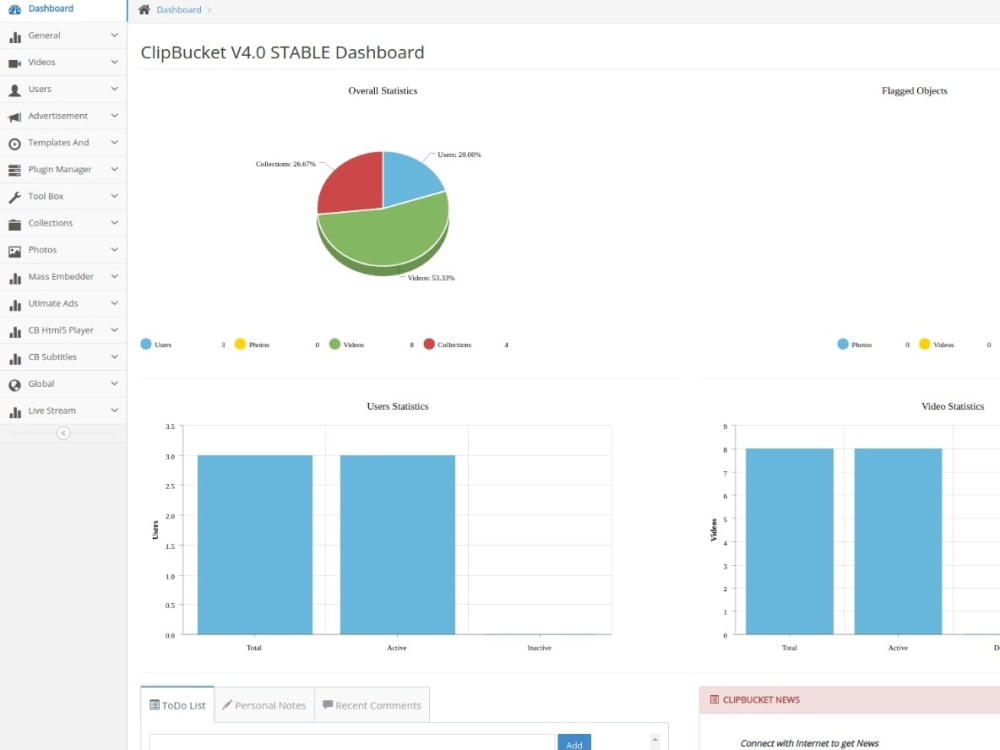Click the Personal Notes pencil icon
The height and width of the screenshot is (750, 1000).
click(227, 705)
